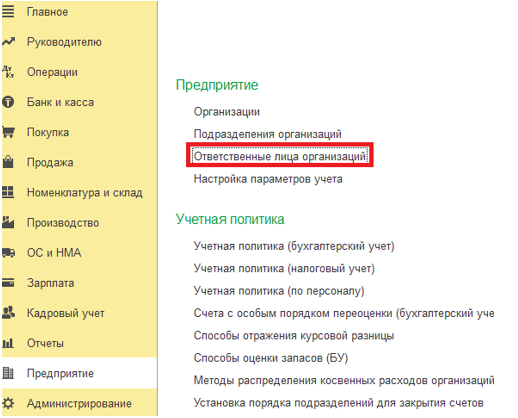Open the Организации link
518x418 pixels.
click(227, 112)
